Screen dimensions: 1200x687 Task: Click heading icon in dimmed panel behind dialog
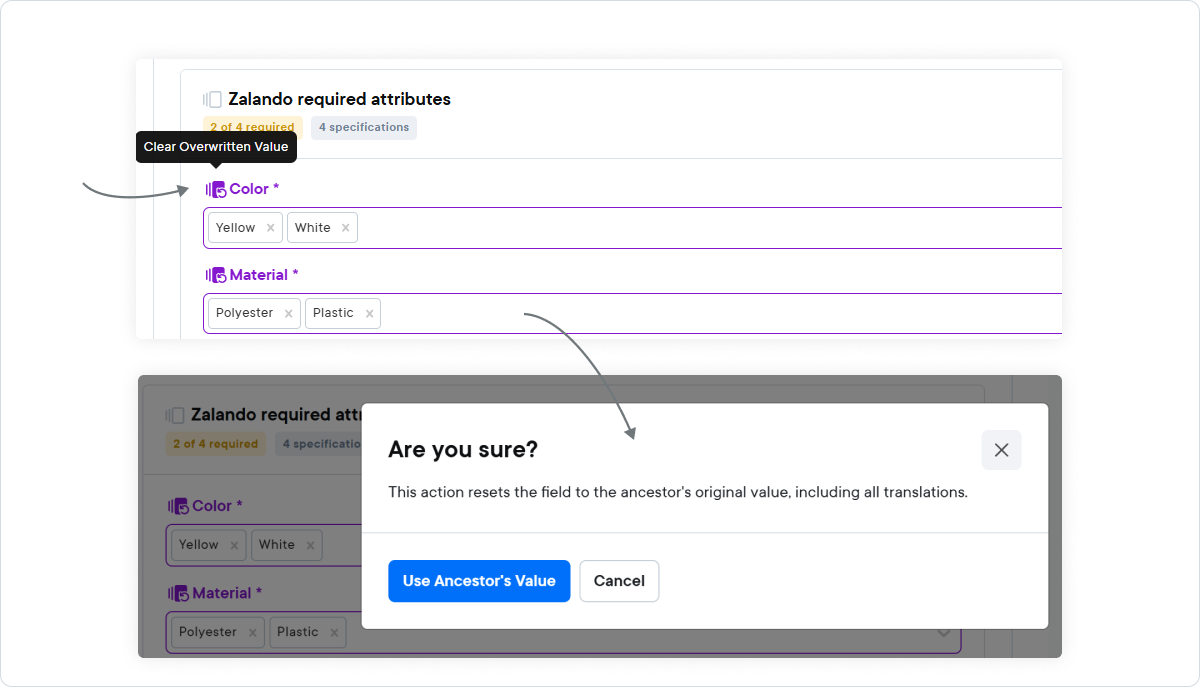click(175, 415)
